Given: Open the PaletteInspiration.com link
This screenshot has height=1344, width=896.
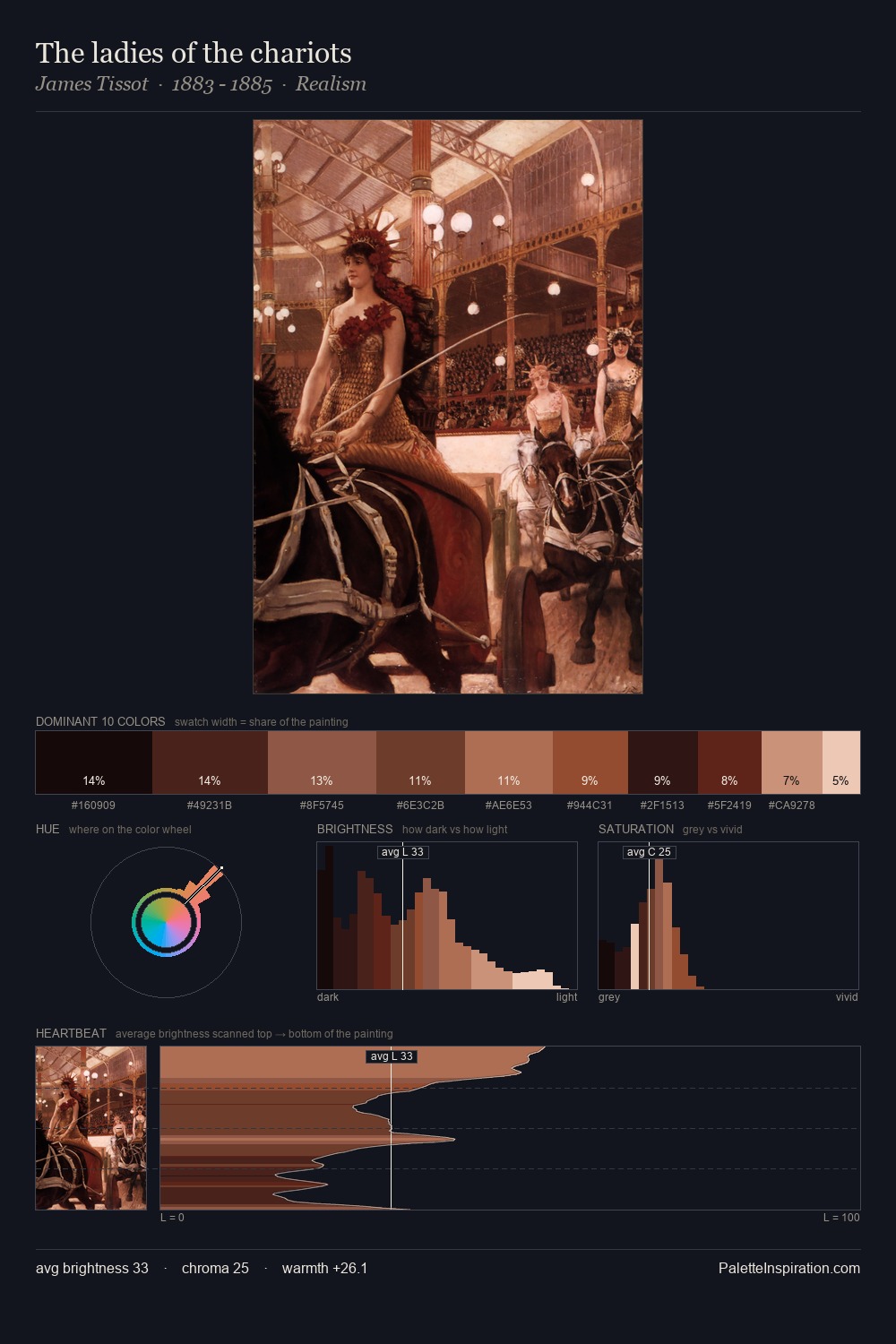Looking at the screenshot, I should click(x=789, y=1268).
